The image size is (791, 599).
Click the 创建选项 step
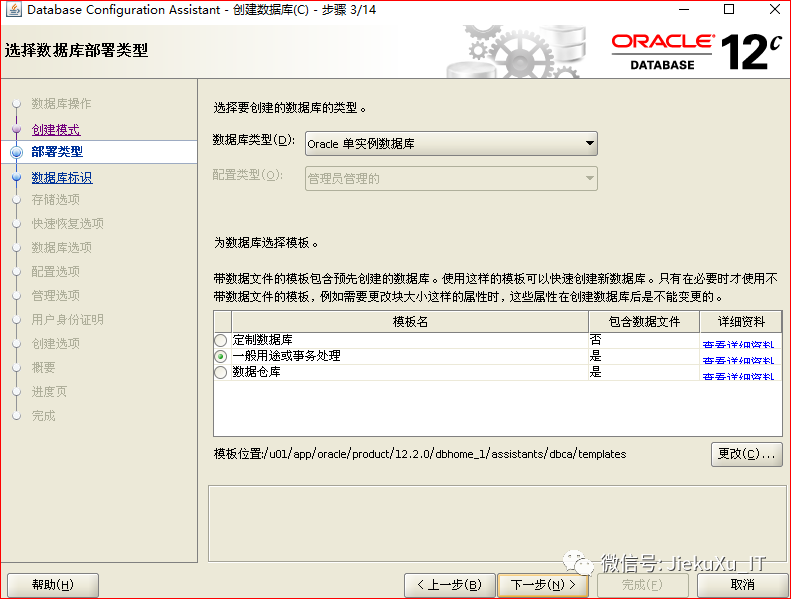55,344
